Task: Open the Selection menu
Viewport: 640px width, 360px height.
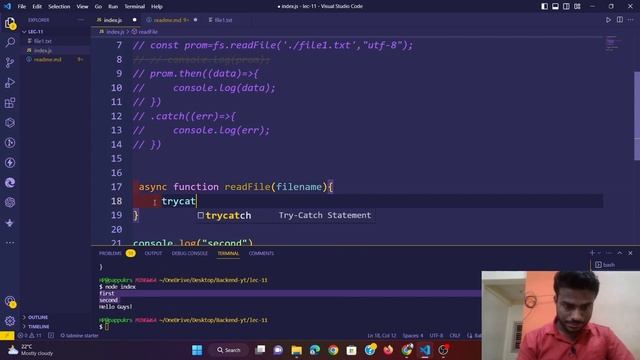Action: (59, 7)
